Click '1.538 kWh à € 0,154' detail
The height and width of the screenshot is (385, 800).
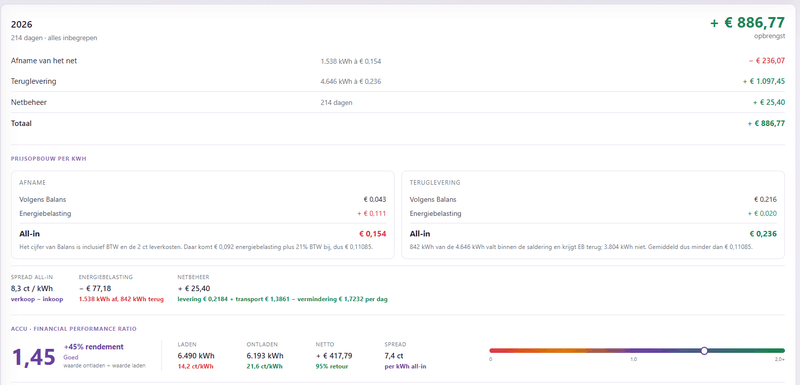(351, 61)
